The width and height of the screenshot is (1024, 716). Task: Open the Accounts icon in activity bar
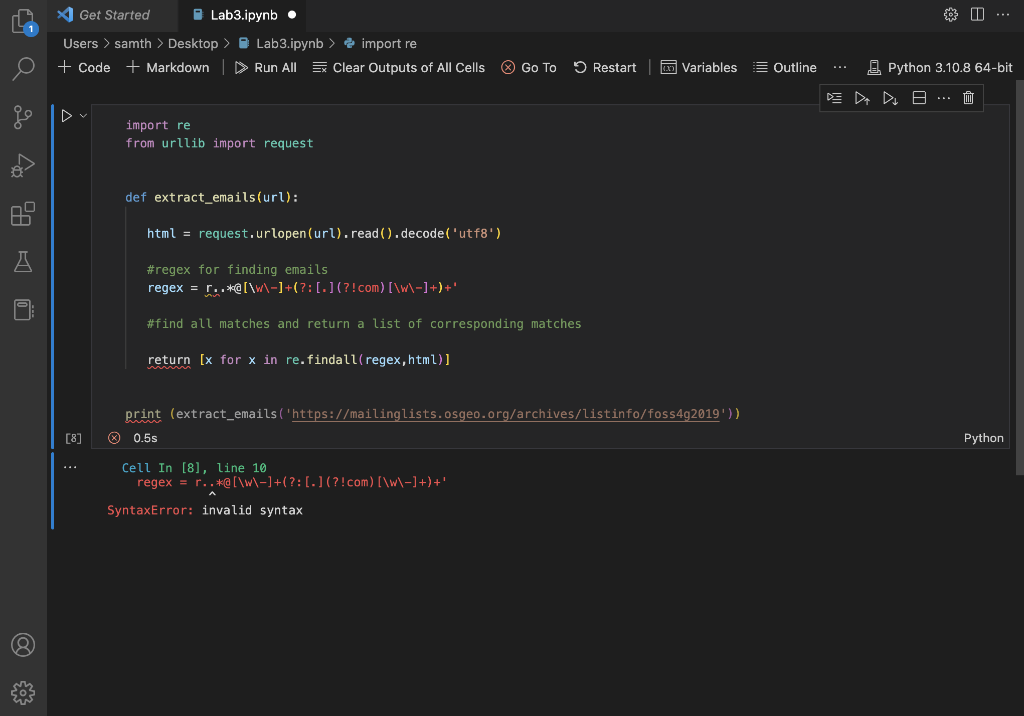pyautogui.click(x=23, y=645)
